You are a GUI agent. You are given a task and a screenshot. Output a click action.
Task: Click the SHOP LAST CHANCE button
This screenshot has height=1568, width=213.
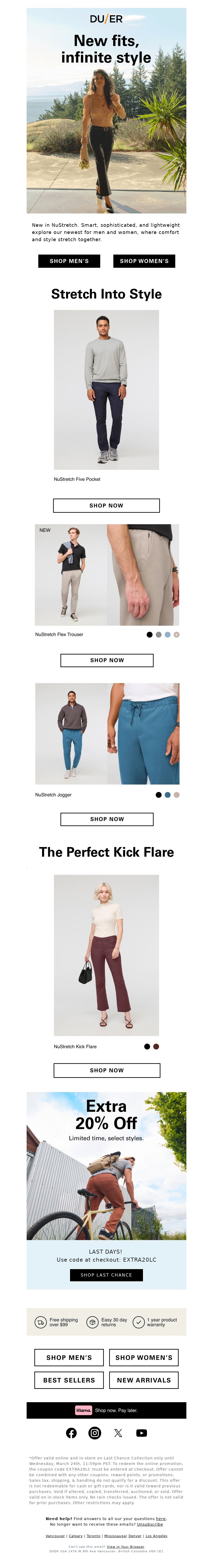tap(106, 1275)
